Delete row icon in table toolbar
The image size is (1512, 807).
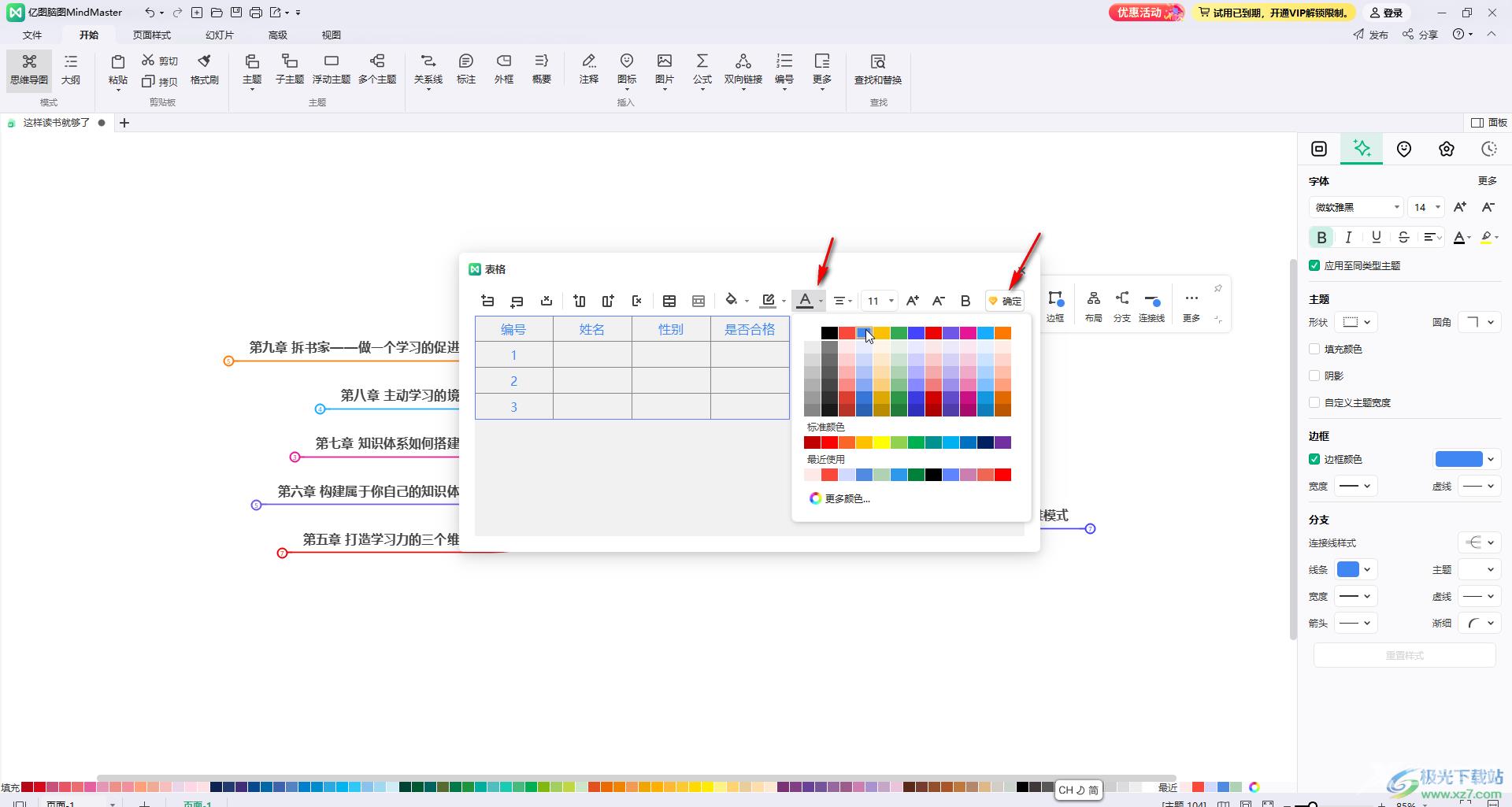tap(547, 301)
